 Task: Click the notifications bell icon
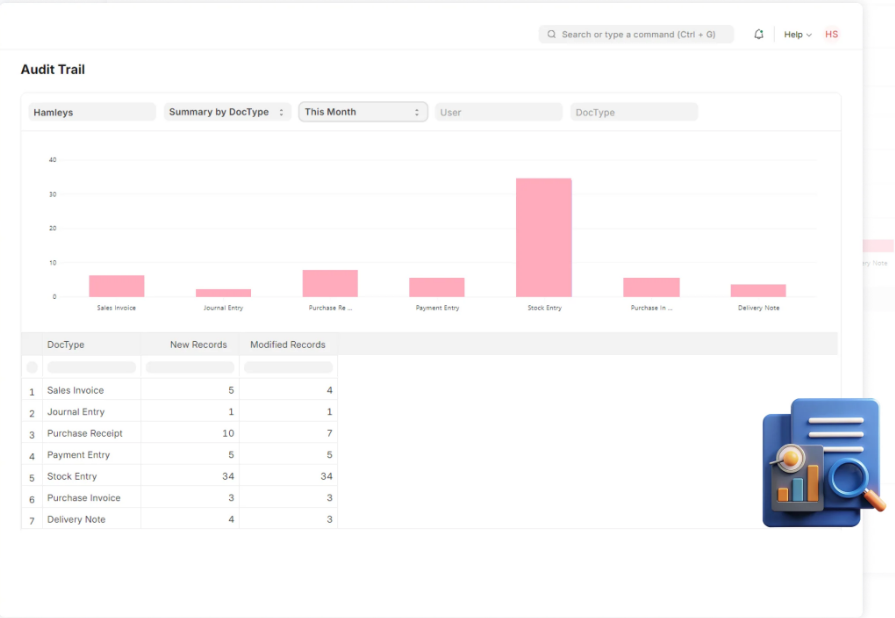point(758,34)
